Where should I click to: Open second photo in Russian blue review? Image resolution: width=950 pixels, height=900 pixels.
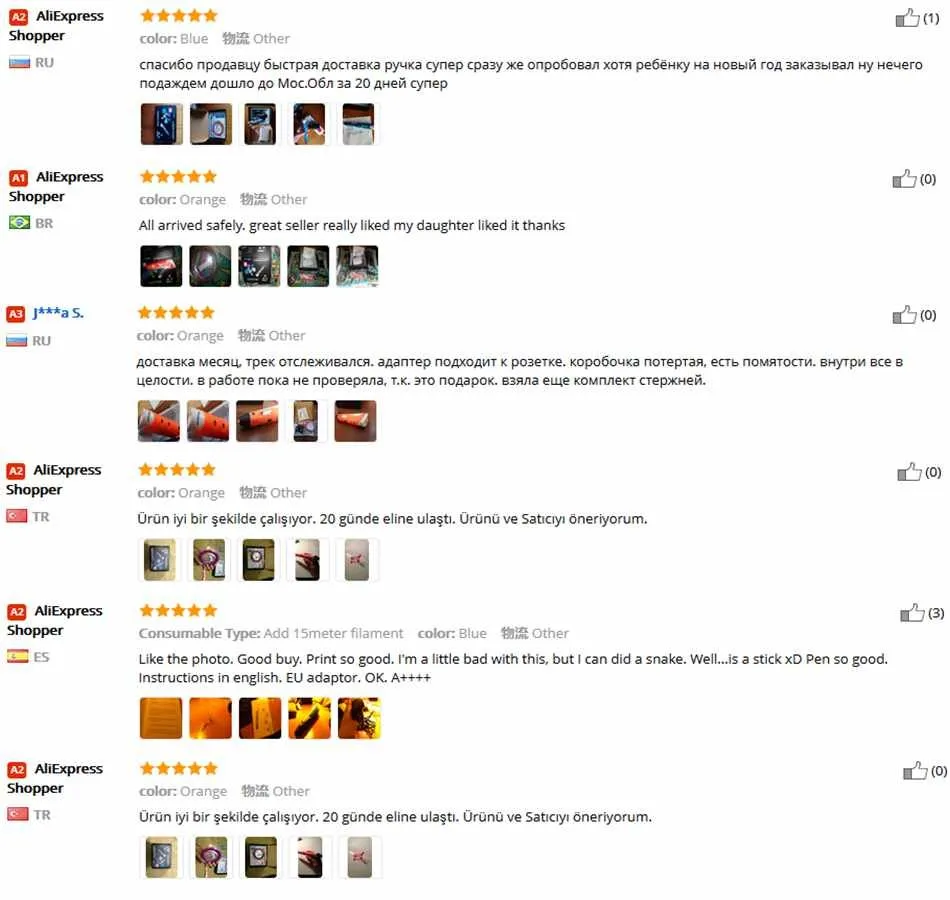(x=211, y=124)
